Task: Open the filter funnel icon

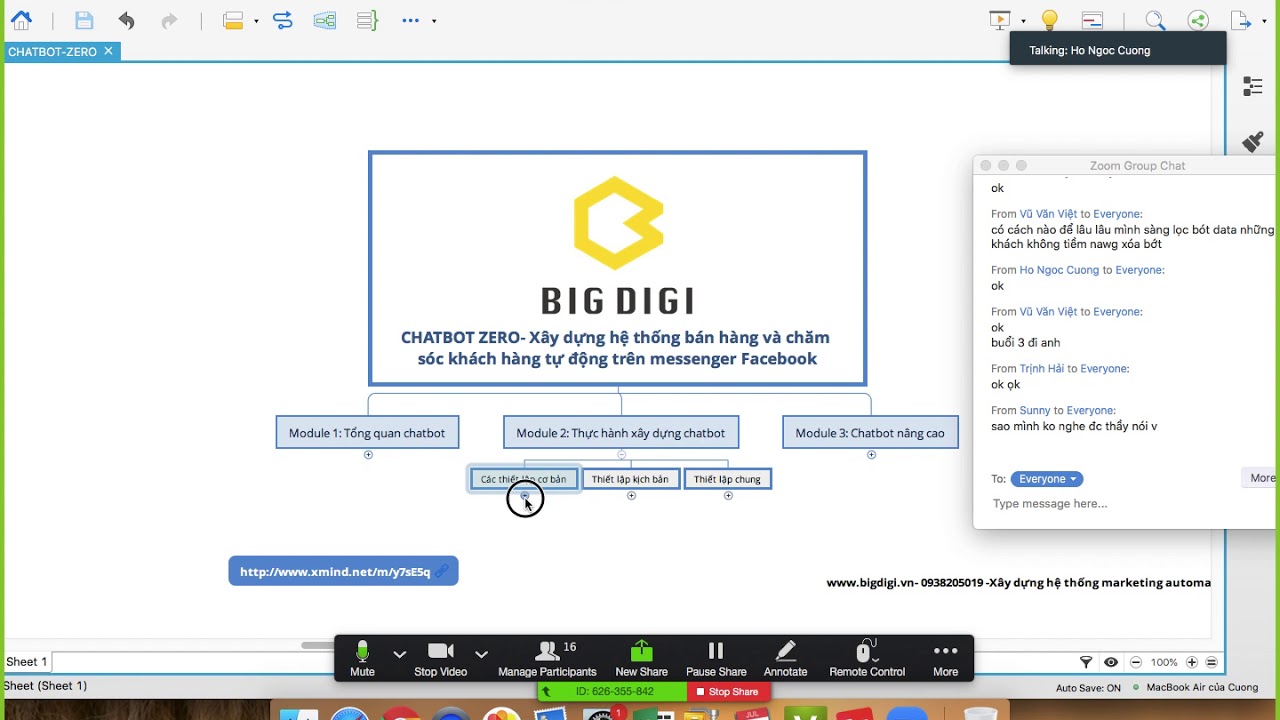Action: [1086, 662]
